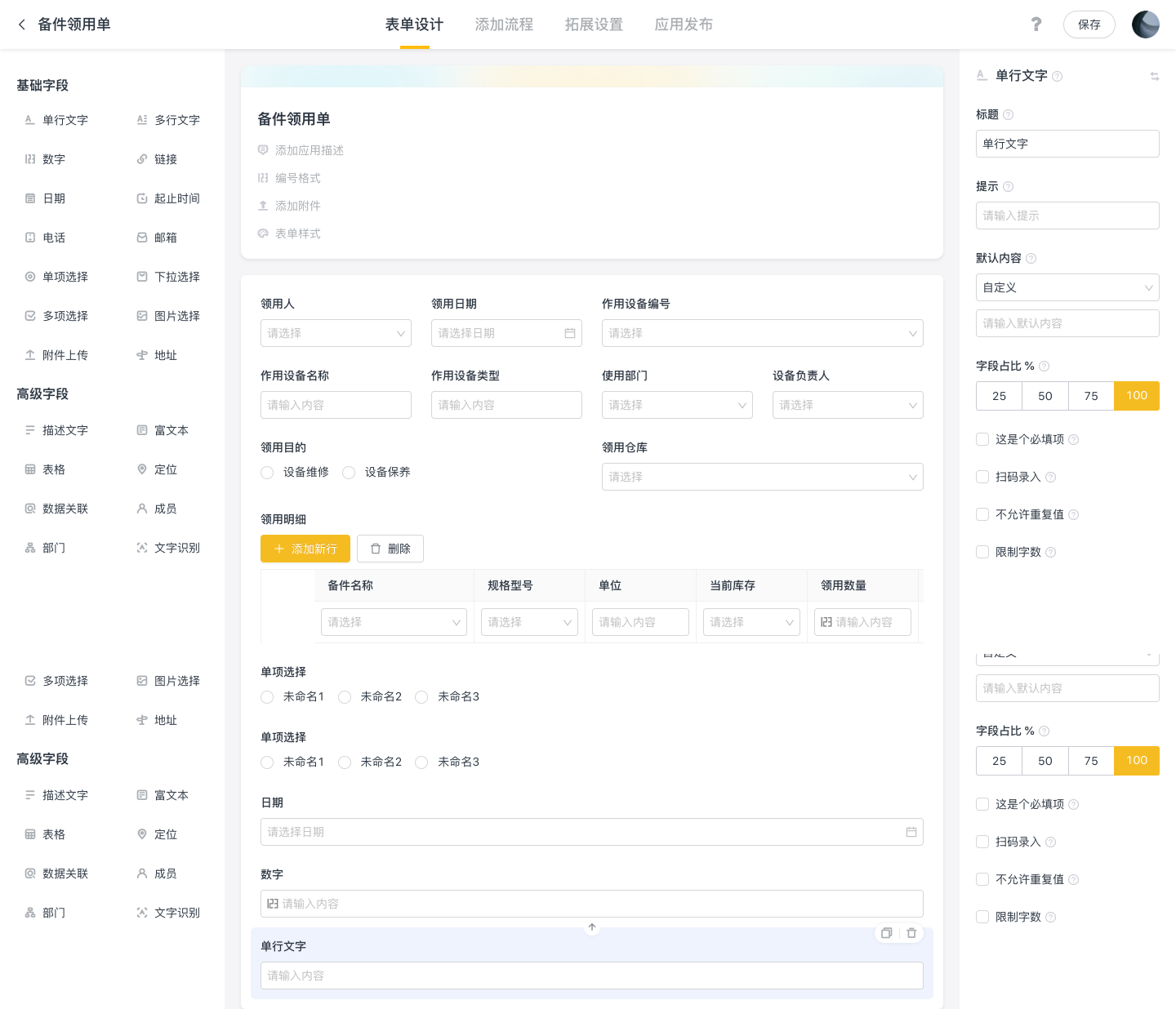Select the 设备维修 radio option
This screenshot has height=1009, width=1176.
pos(267,473)
